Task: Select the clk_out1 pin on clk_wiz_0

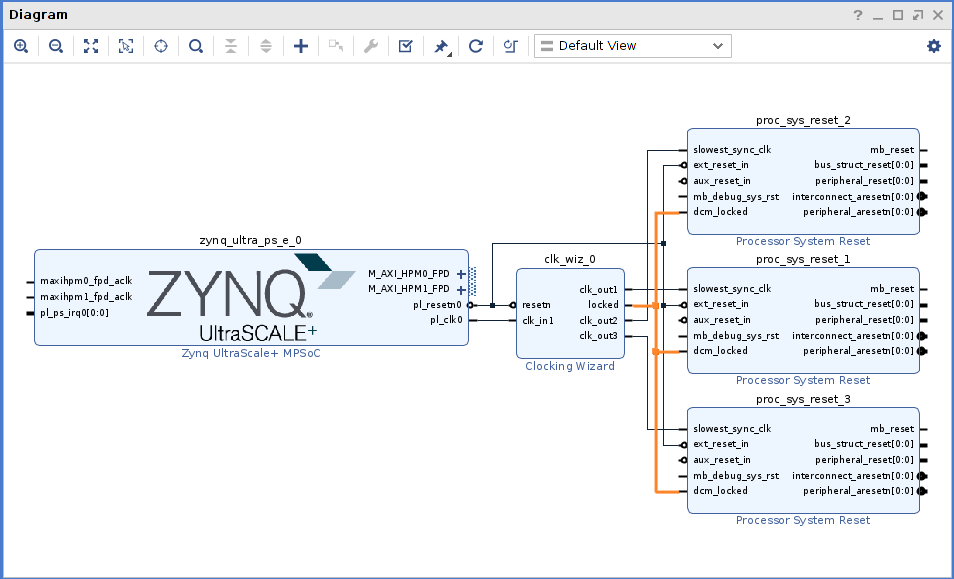Action: (x=599, y=290)
